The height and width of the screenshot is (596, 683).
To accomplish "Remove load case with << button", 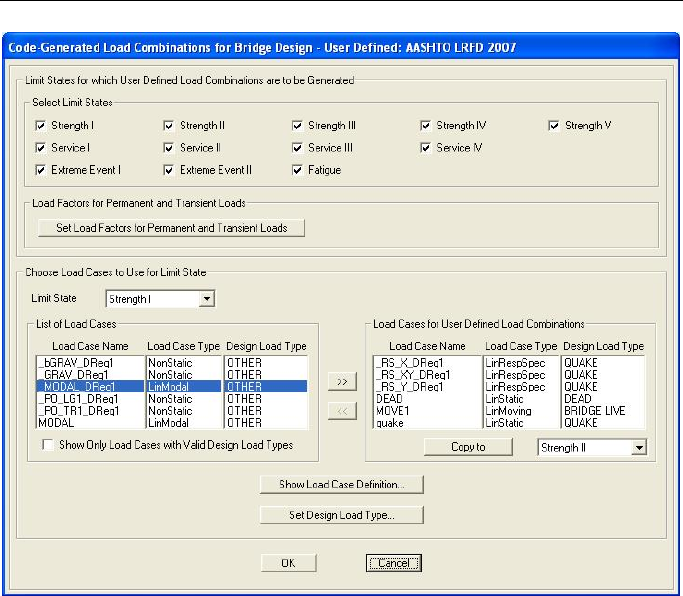I will pyautogui.click(x=342, y=411).
